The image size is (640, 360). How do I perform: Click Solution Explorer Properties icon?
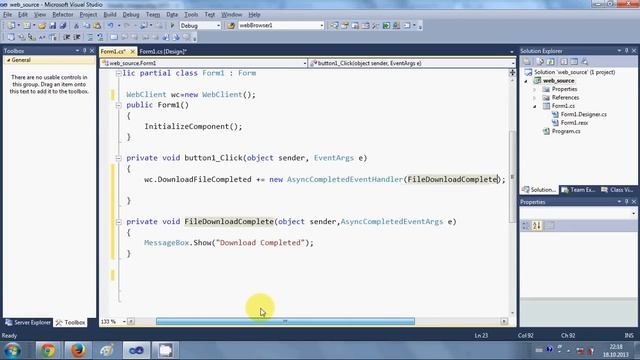point(527,62)
